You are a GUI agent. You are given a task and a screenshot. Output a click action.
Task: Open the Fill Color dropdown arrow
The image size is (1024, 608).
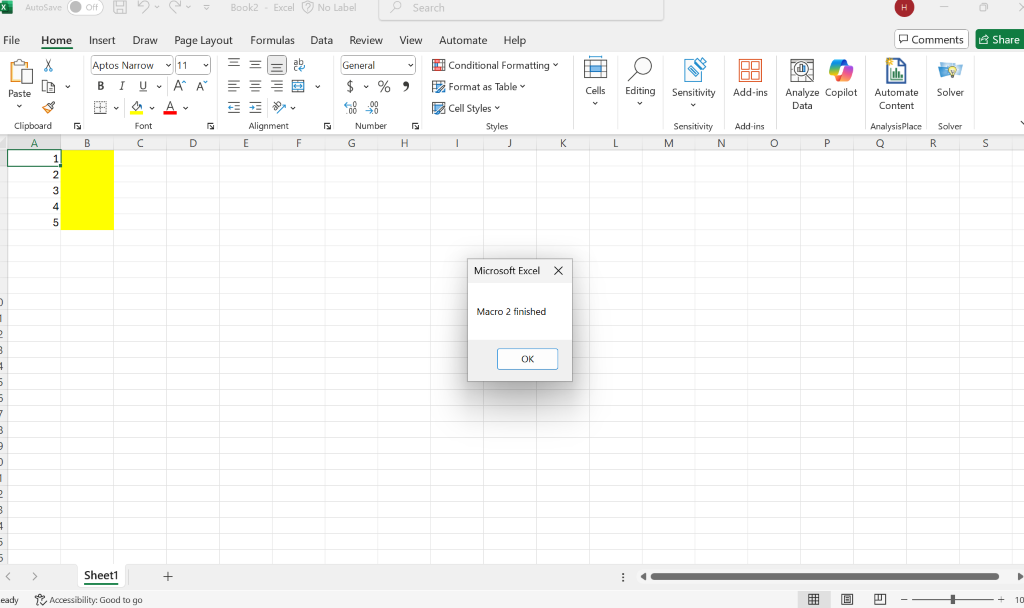152,108
